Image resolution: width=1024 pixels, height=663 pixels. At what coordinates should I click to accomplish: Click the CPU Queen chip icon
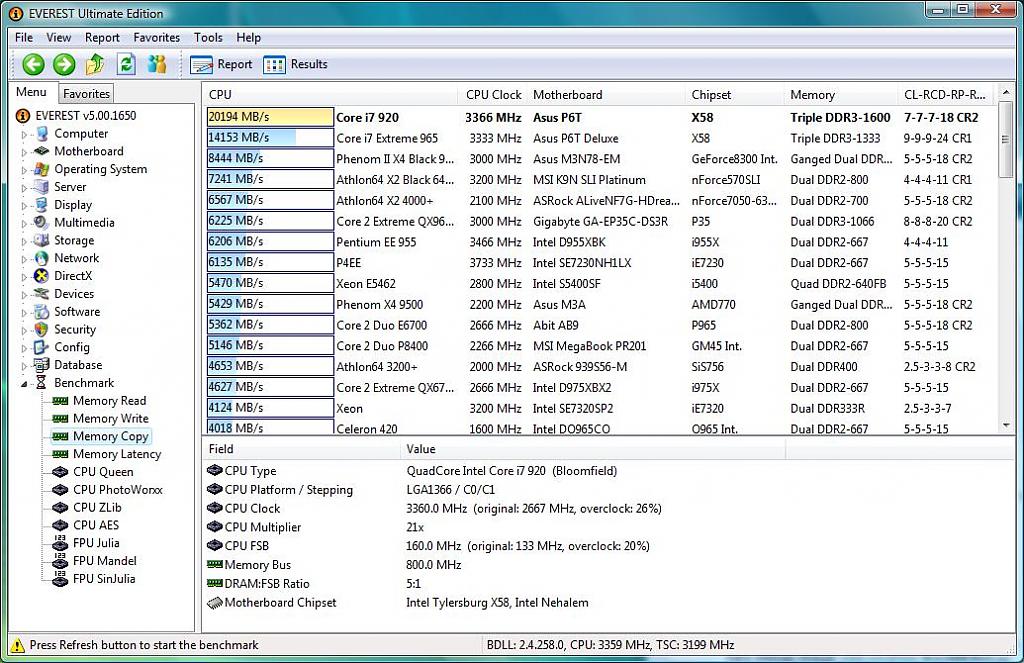60,472
